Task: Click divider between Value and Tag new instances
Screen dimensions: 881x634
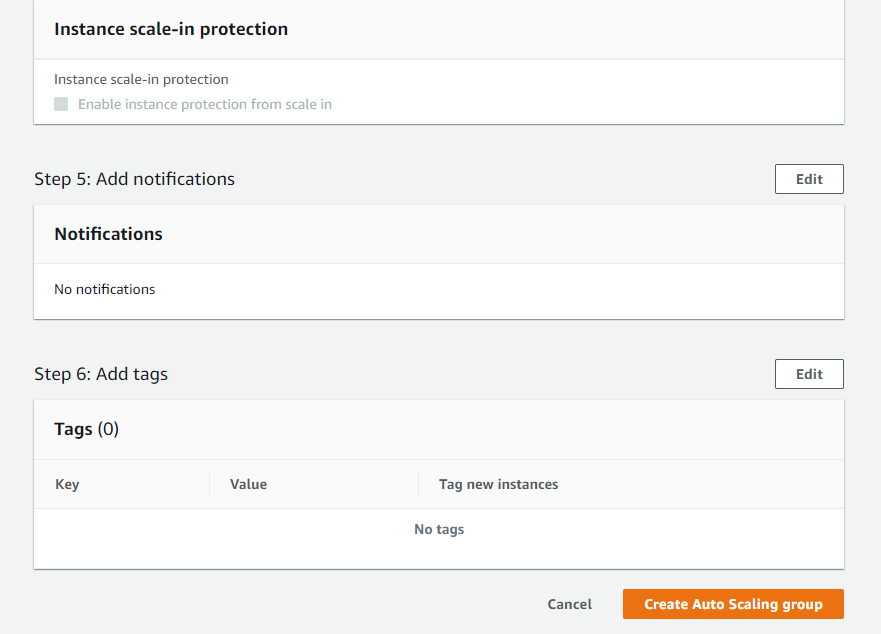Action: point(418,484)
